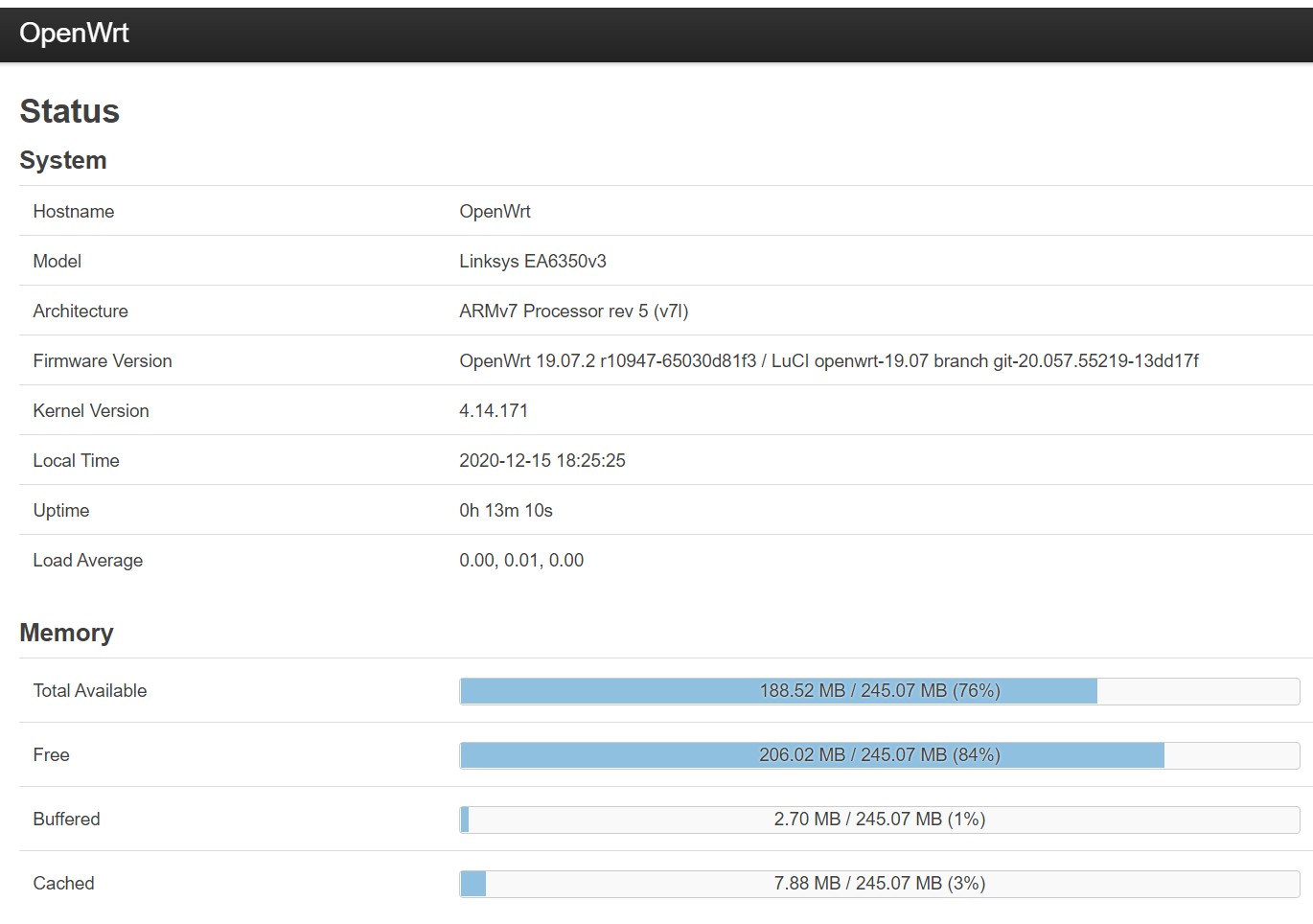The height and width of the screenshot is (924, 1313).
Task: Click the Cached memory label
Action: coord(63,884)
